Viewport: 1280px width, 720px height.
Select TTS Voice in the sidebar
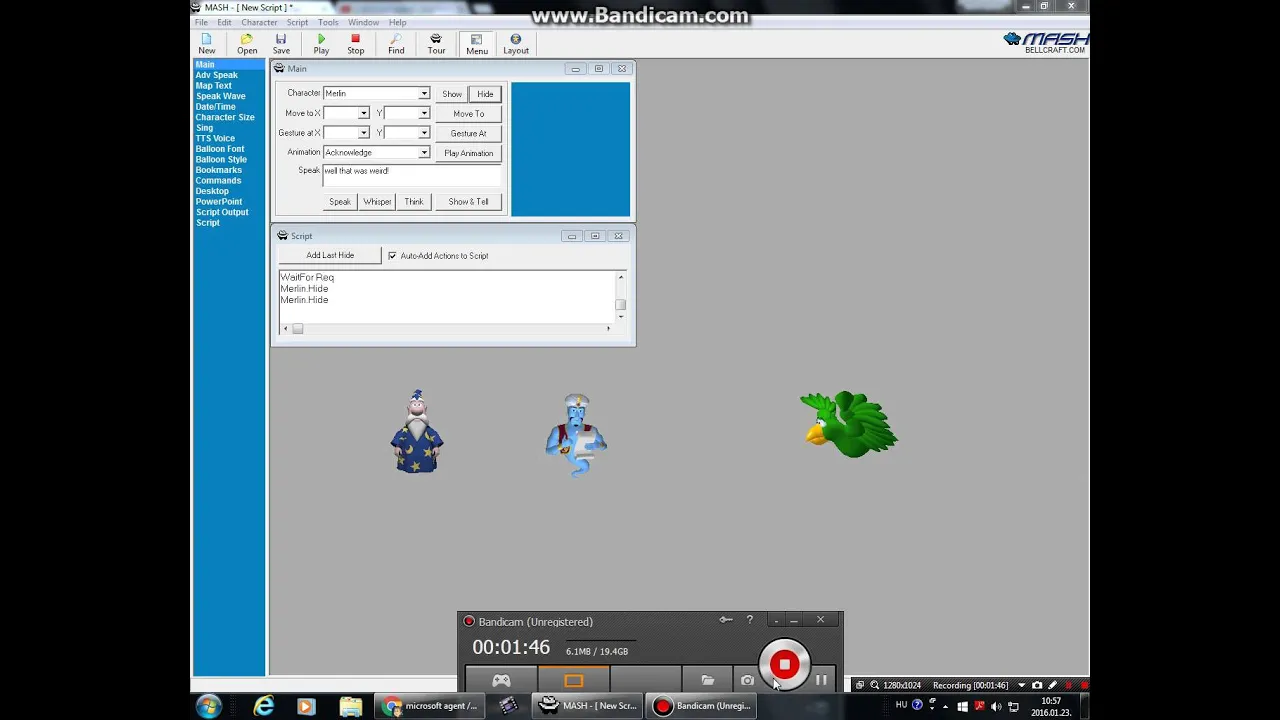point(215,138)
